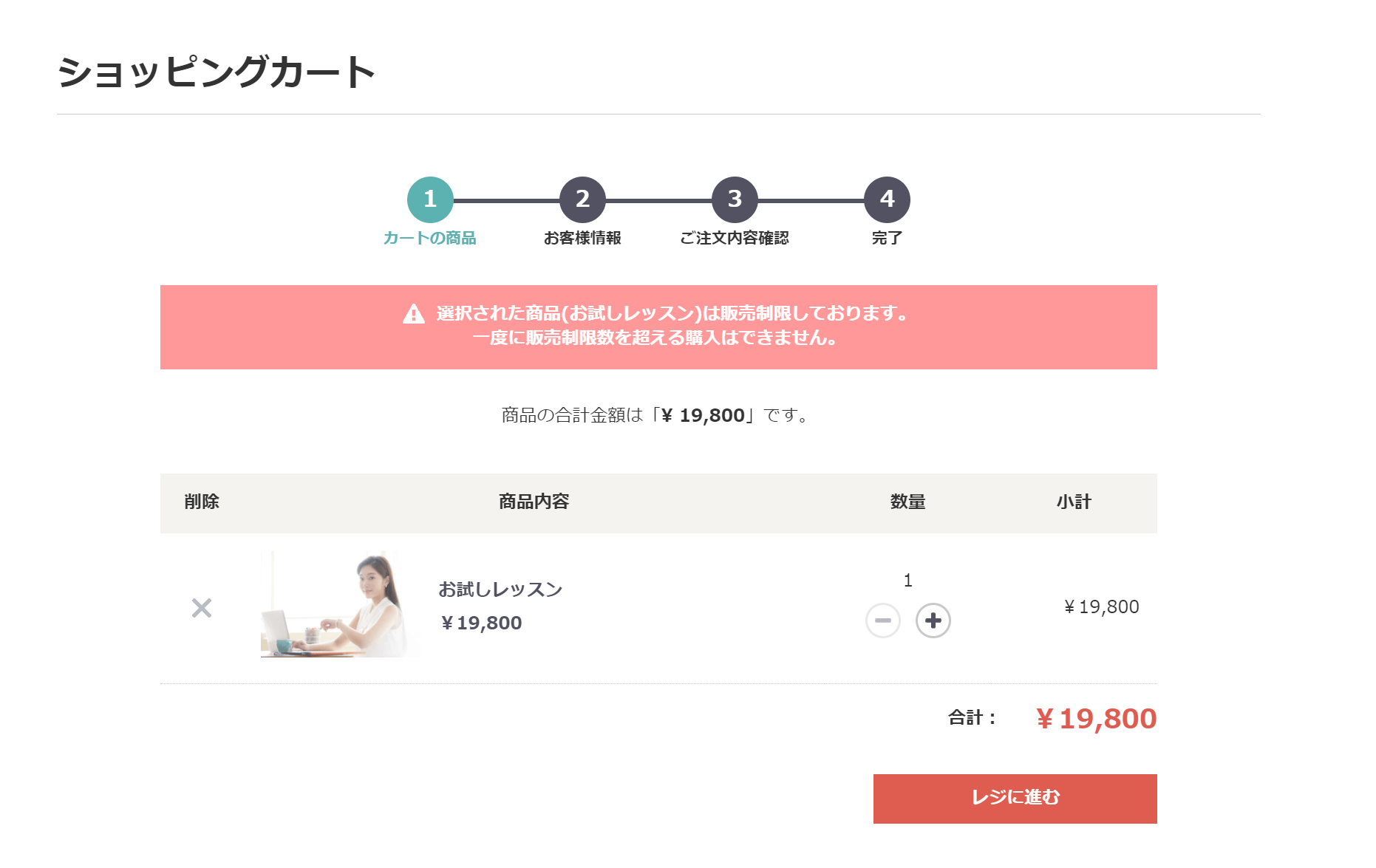Click the ショッピングカート page heading
1376x868 pixels.
click(217, 72)
